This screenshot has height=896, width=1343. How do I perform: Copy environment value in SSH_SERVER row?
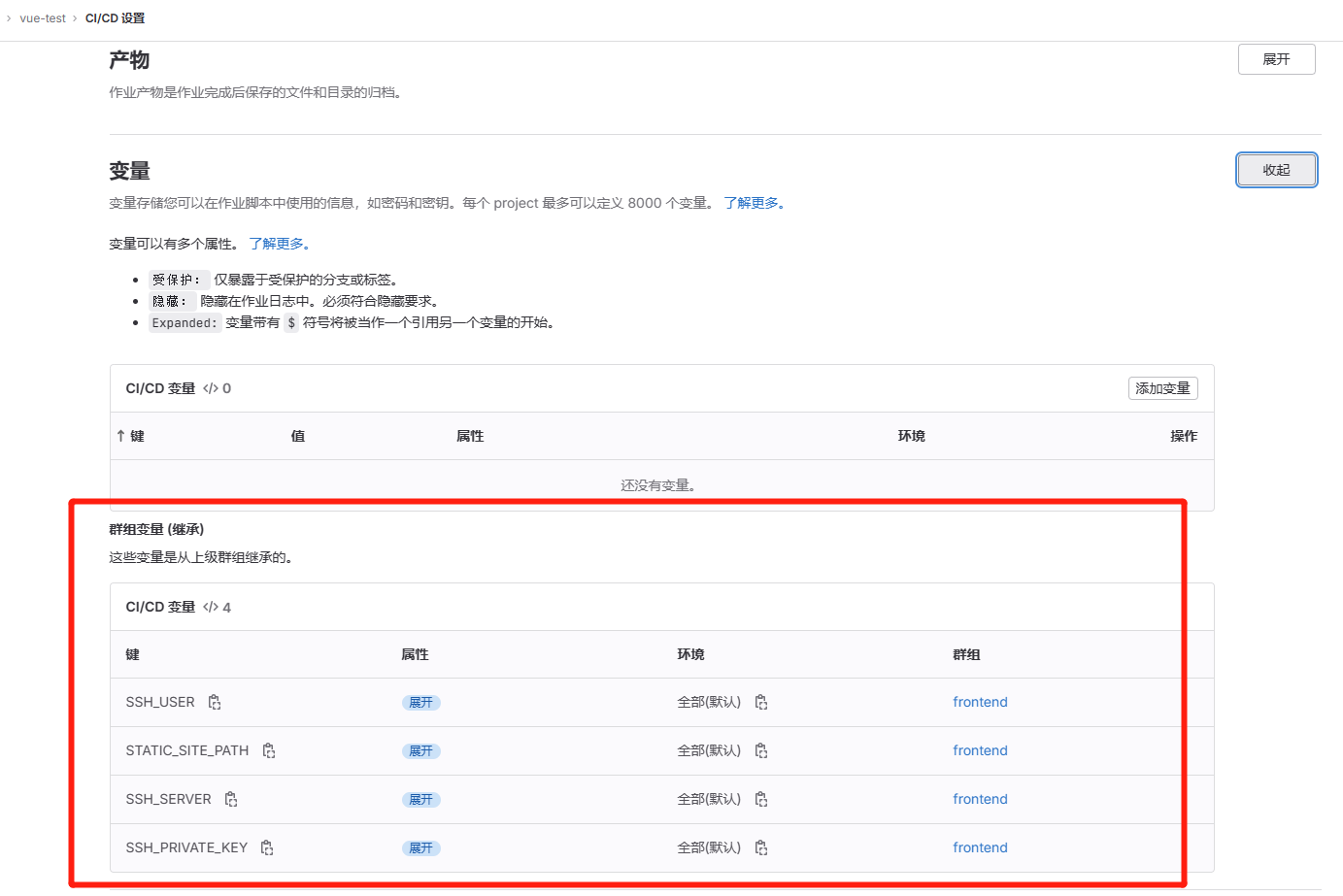tap(761, 799)
